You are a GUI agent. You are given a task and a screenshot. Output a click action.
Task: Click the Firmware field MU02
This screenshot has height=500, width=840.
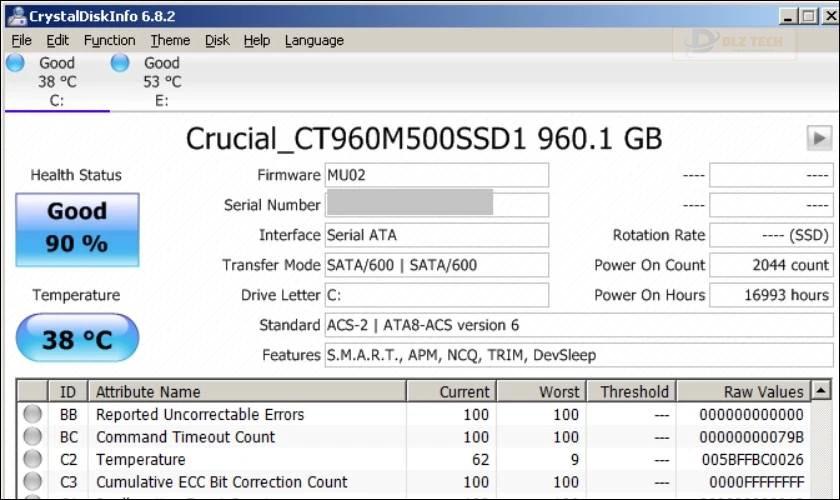[x=437, y=175]
